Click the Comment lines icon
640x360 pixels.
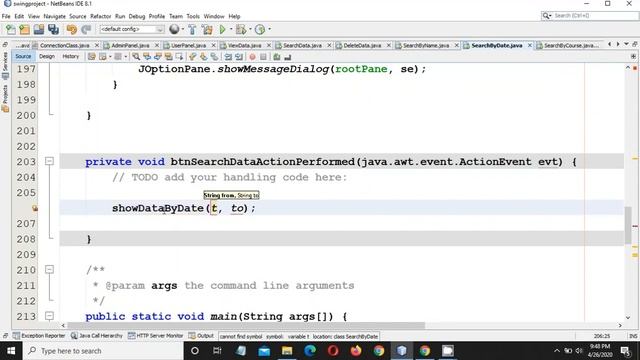(277, 57)
